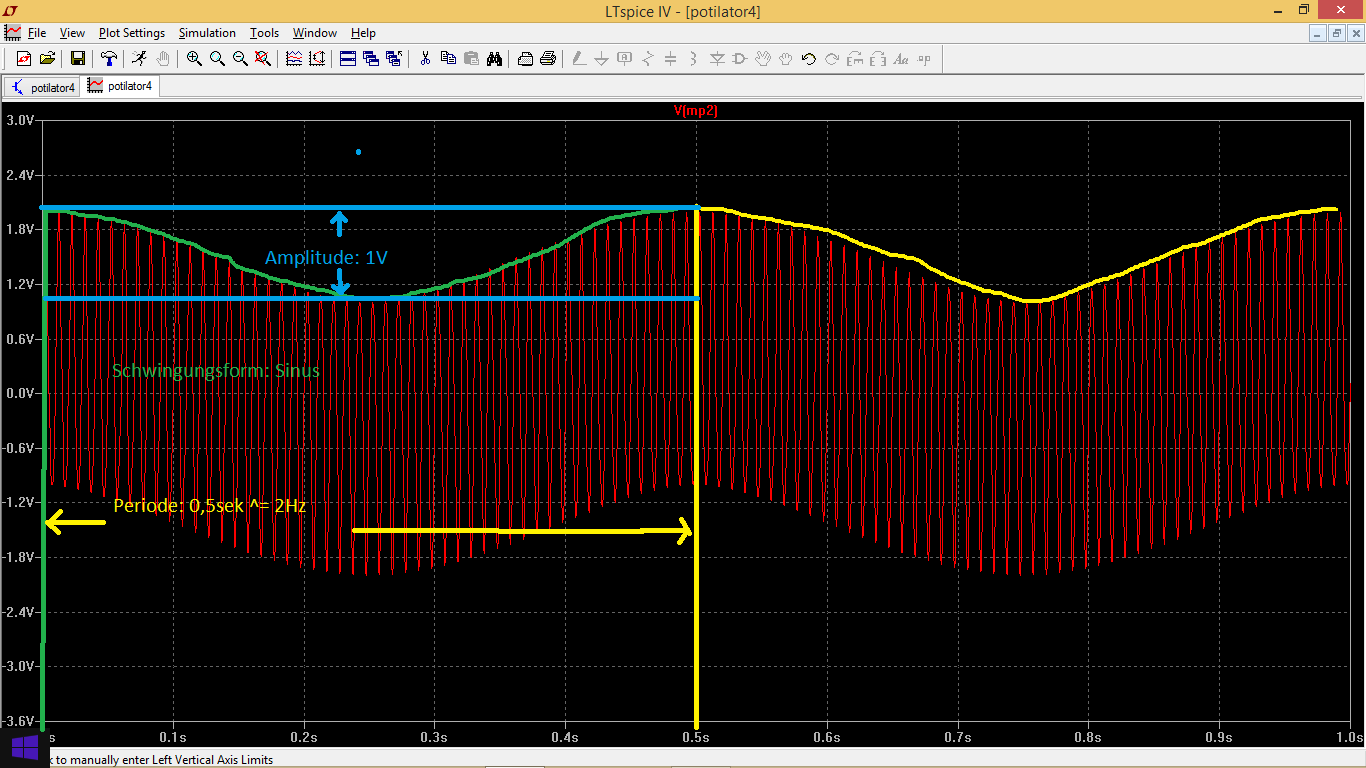This screenshot has width=1366, height=768.
Task: Click the logic gate component icon
Action: point(740,59)
